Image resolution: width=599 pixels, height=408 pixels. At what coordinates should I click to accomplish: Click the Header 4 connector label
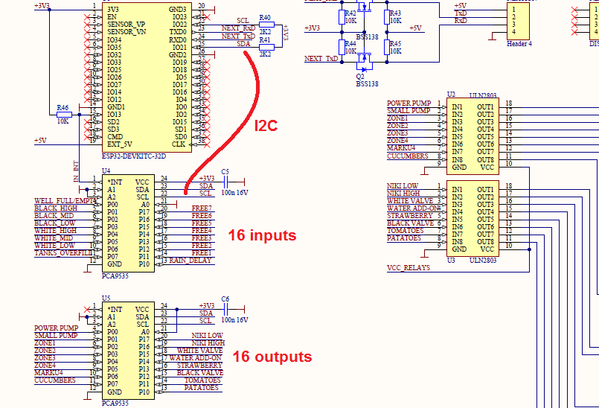point(519,44)
